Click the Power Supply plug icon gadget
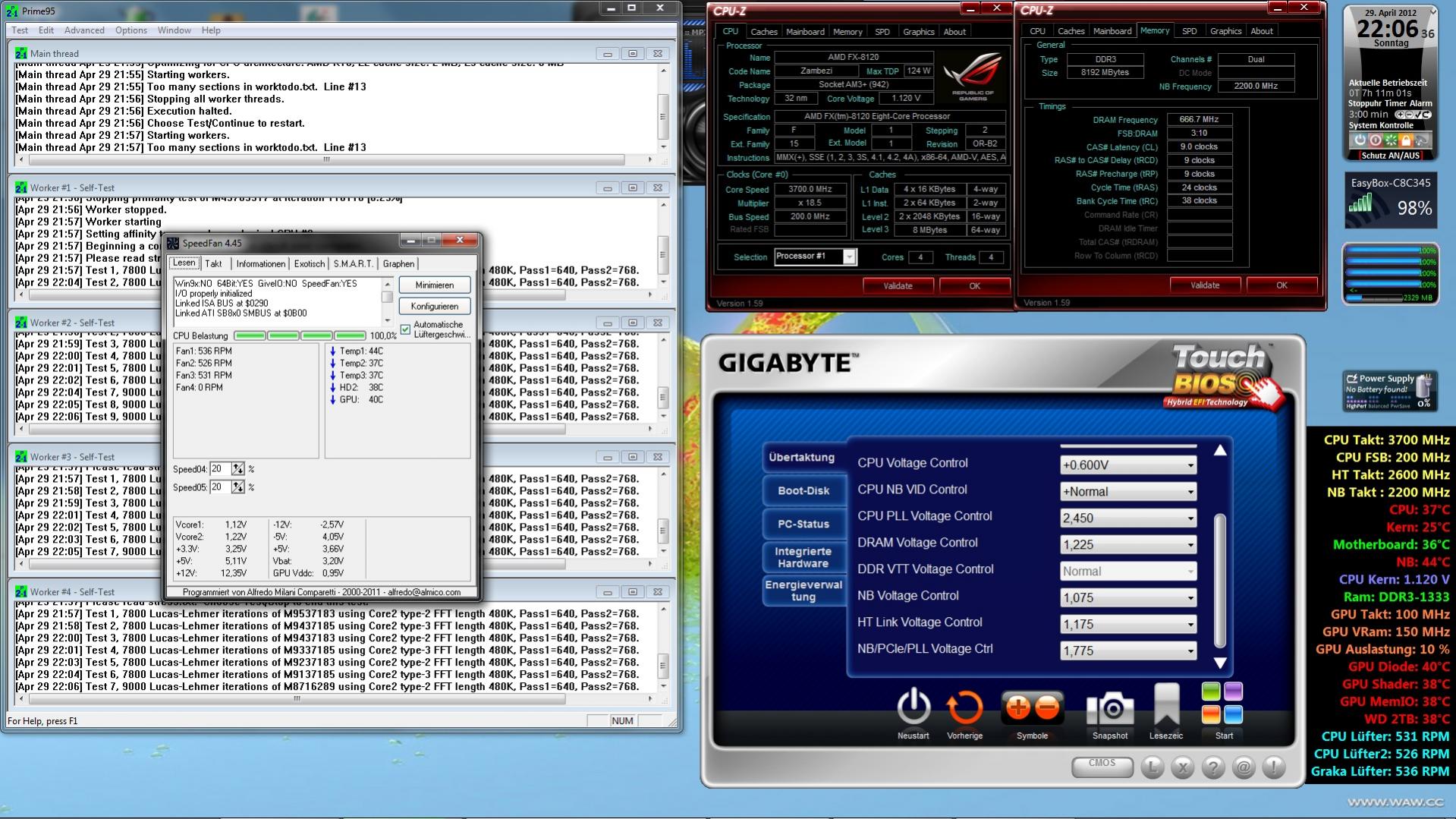The image size is (1456, 819). click(x=1352, y=378)
